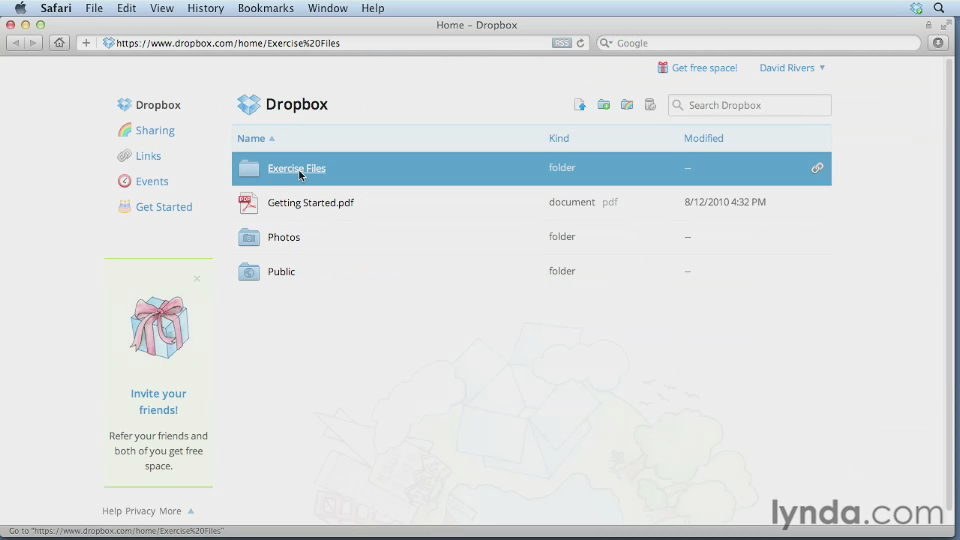Click the Getting Started PDF icon
Image resolution: width=960 pixels, height=540 pixels.
tap(248, 203)
